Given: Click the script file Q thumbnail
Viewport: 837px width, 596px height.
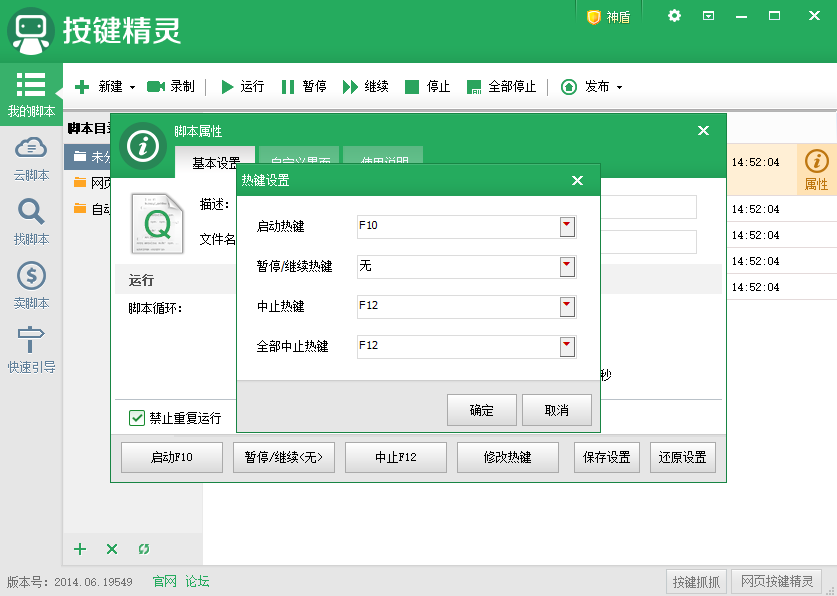Looking at the screenshot, I should click(158, 223).
